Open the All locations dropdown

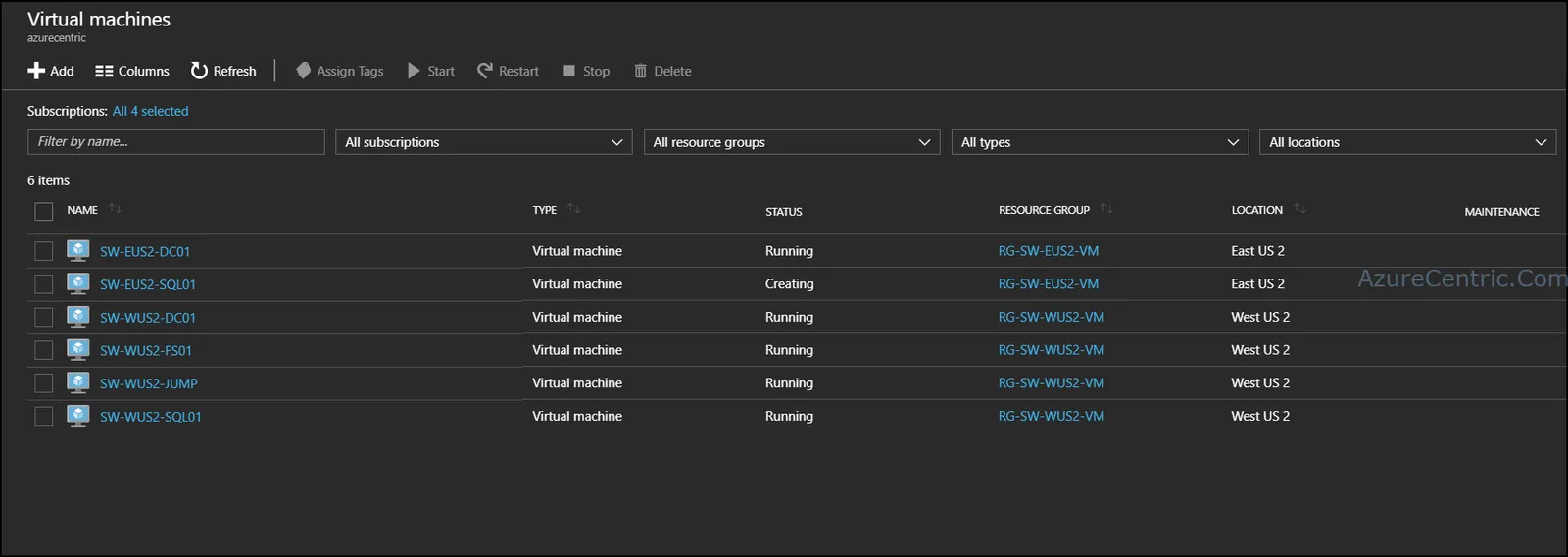tap(1407, 142)
